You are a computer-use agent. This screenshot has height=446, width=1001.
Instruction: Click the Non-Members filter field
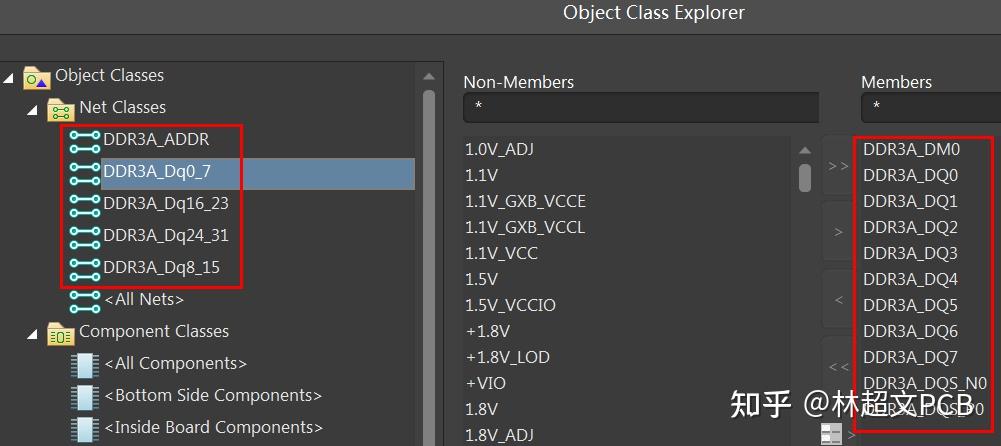click(640, 107)
